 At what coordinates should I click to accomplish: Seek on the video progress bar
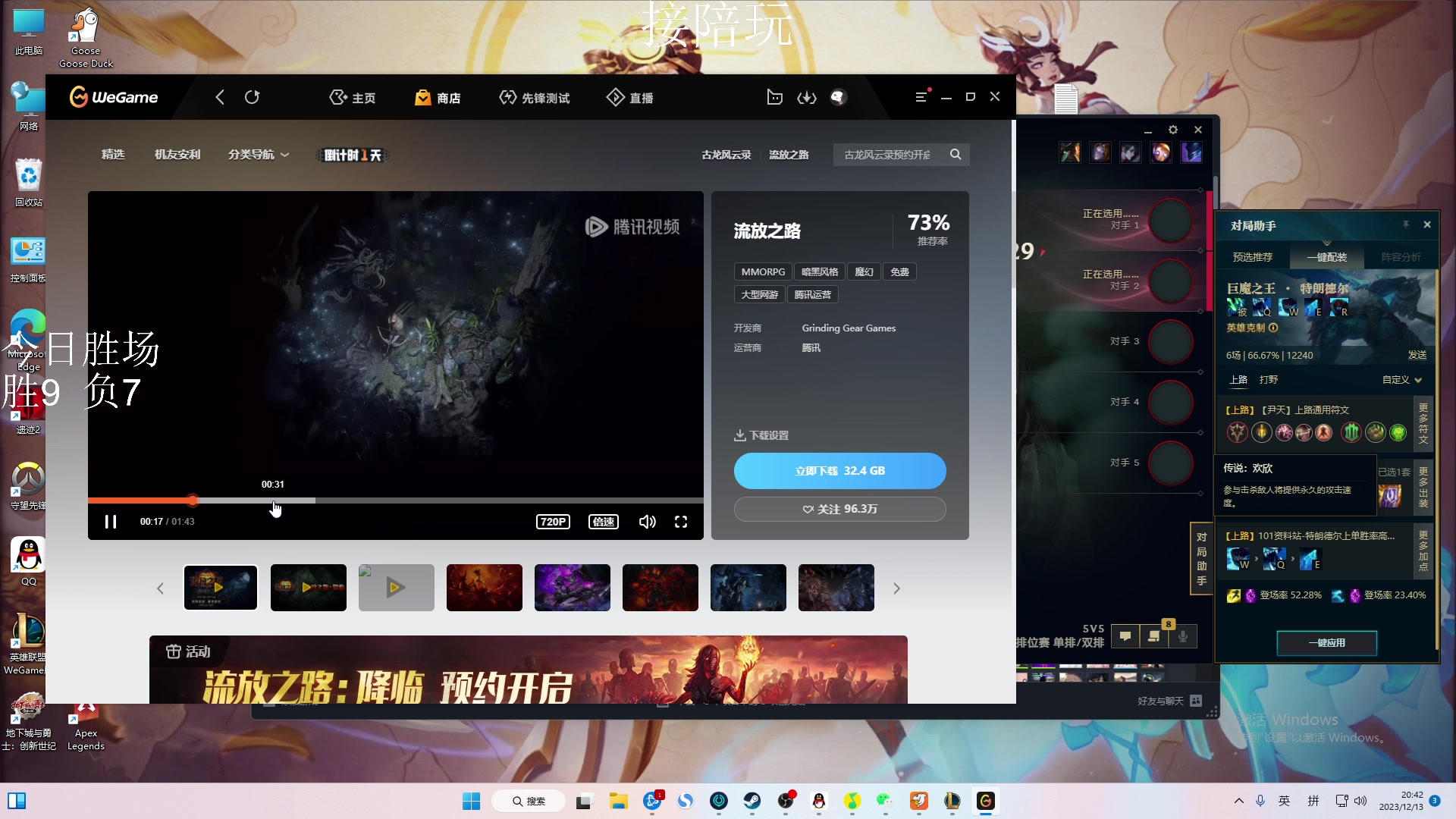click(395, 500)
